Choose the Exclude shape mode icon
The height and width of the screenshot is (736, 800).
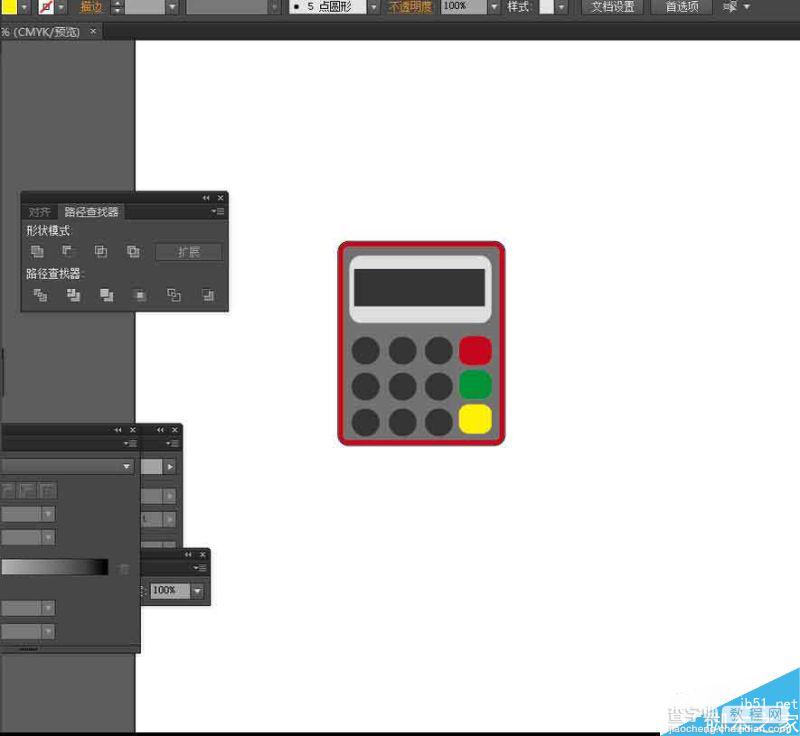point(133,251)
